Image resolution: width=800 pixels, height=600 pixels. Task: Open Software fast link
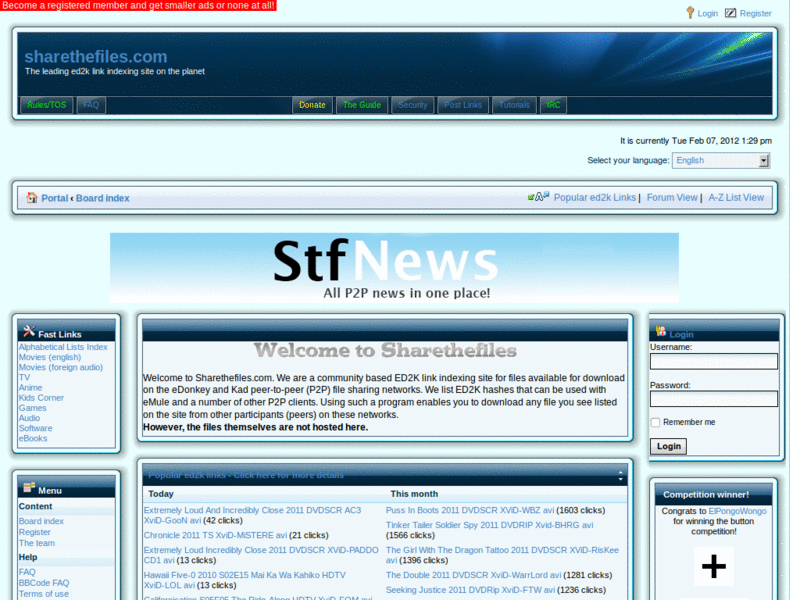click(35, 428)
